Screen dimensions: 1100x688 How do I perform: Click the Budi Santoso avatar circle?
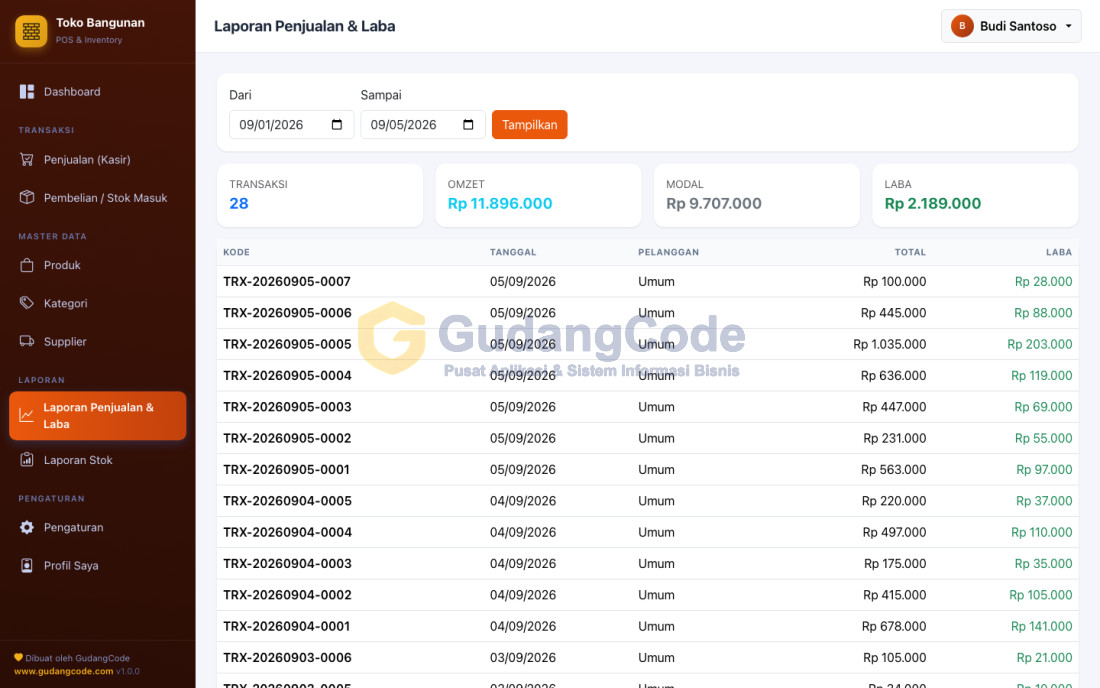pos(962,26)
